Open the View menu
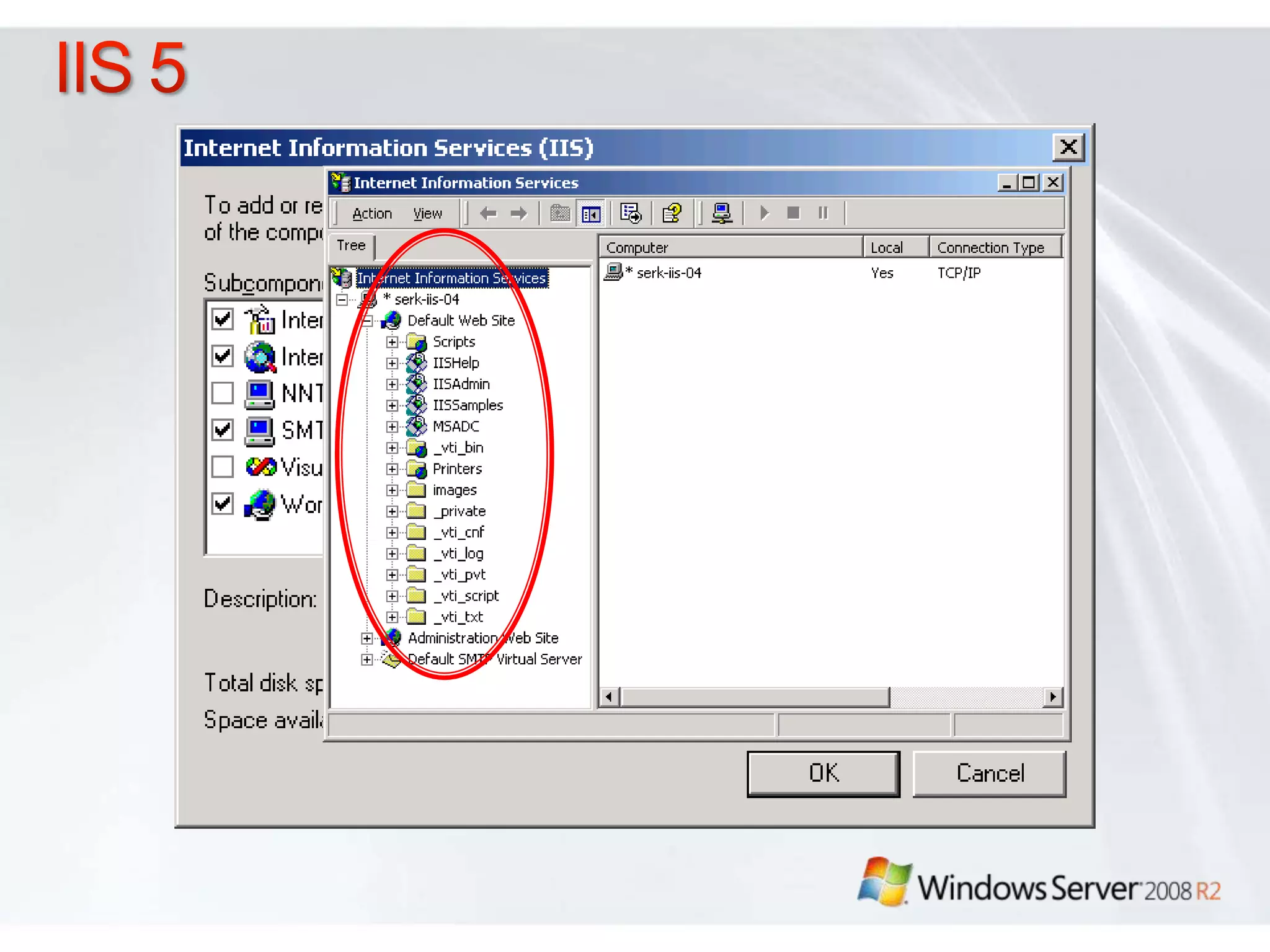Screen dimensions: 1270x952 click(427, 214)
